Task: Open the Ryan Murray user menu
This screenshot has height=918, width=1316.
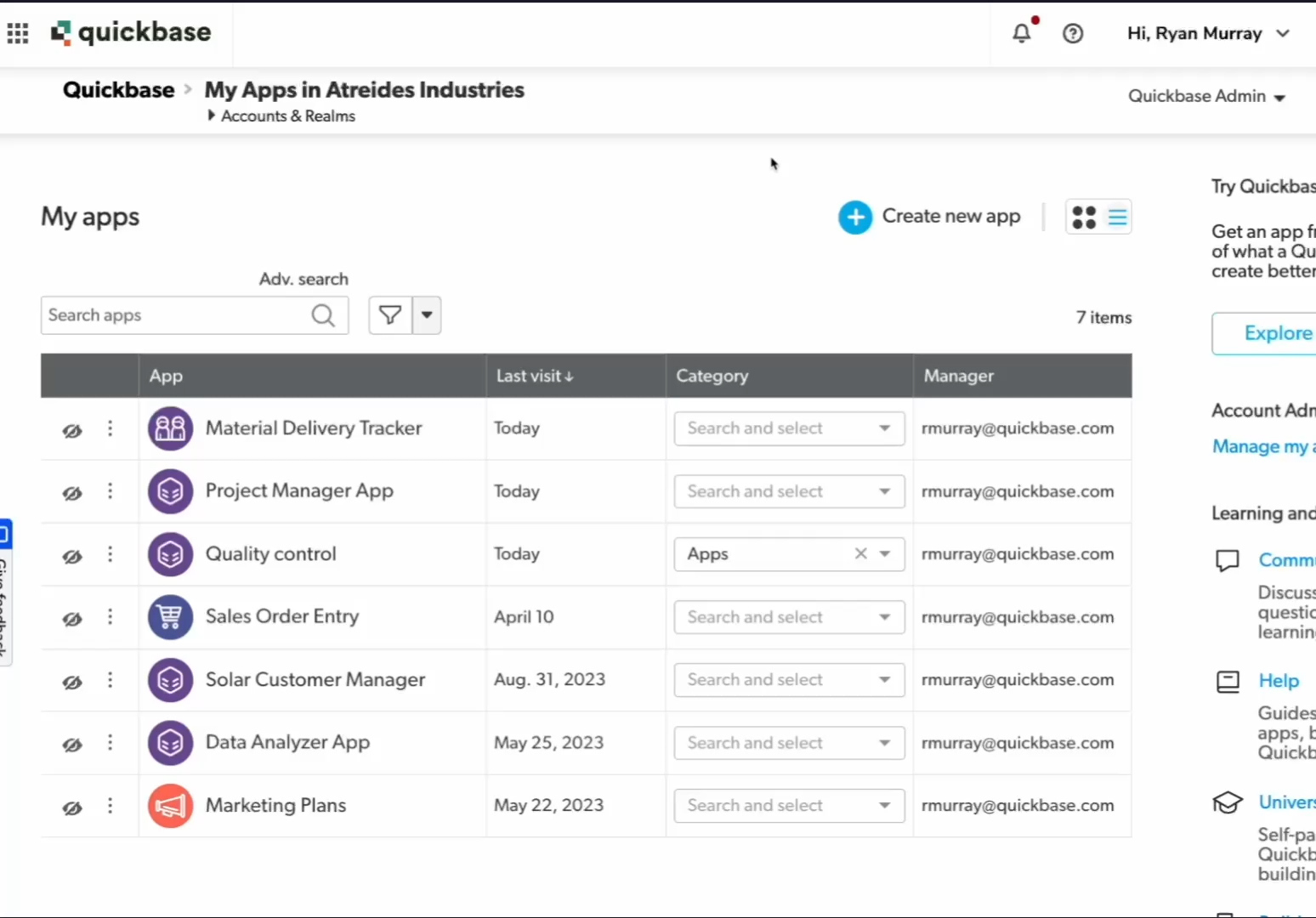Action: point(1207,33)
